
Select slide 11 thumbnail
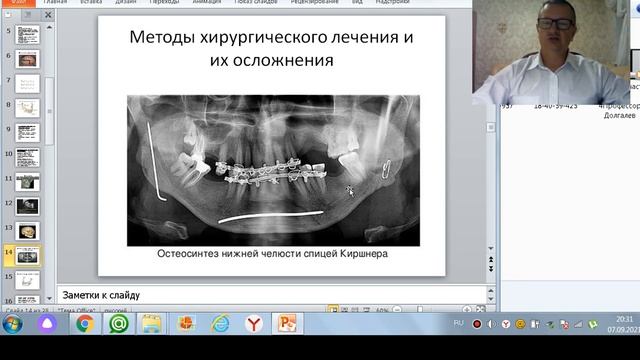point(27,182)
